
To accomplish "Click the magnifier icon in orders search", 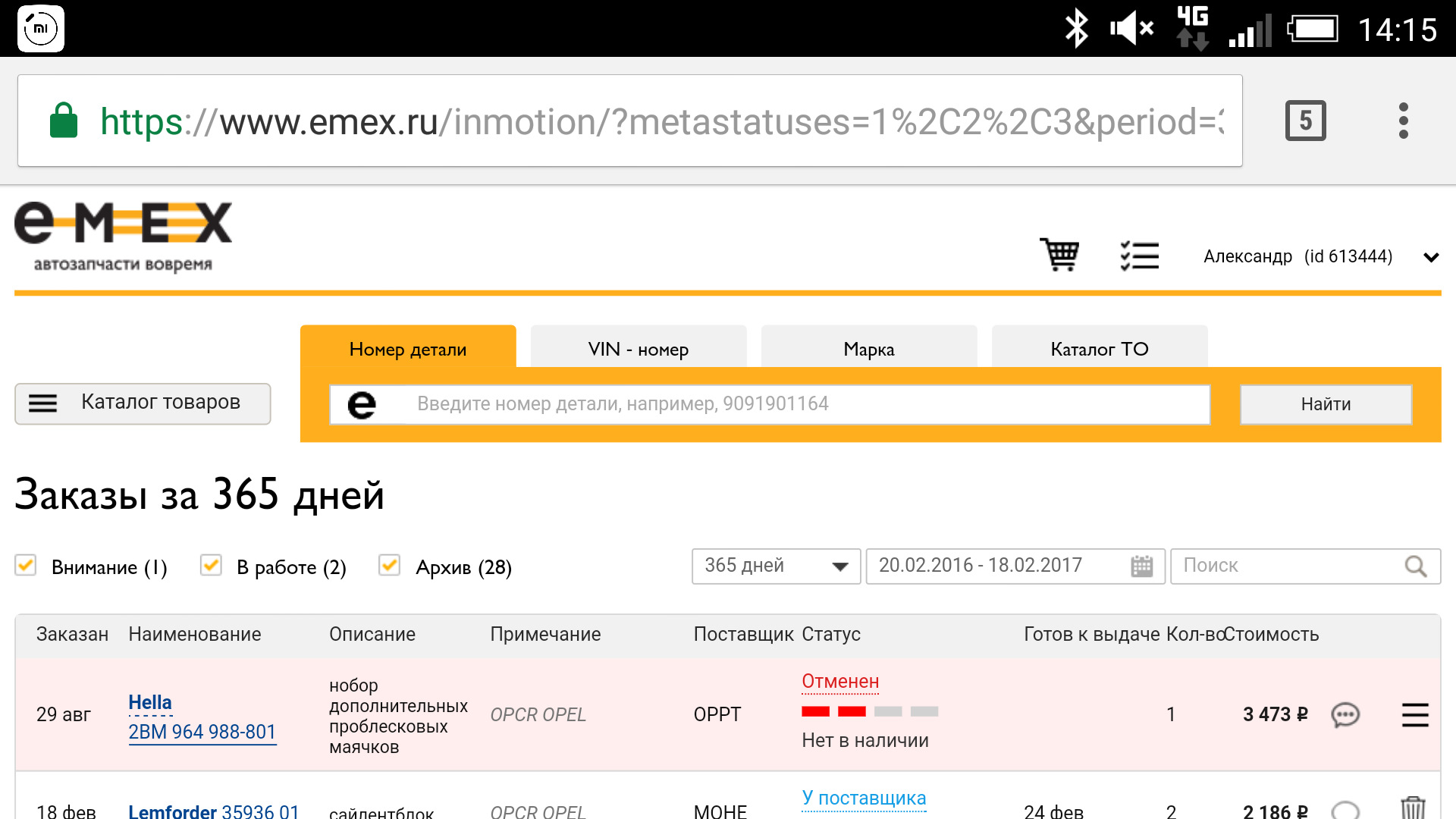I will (x=1415, y=566).
